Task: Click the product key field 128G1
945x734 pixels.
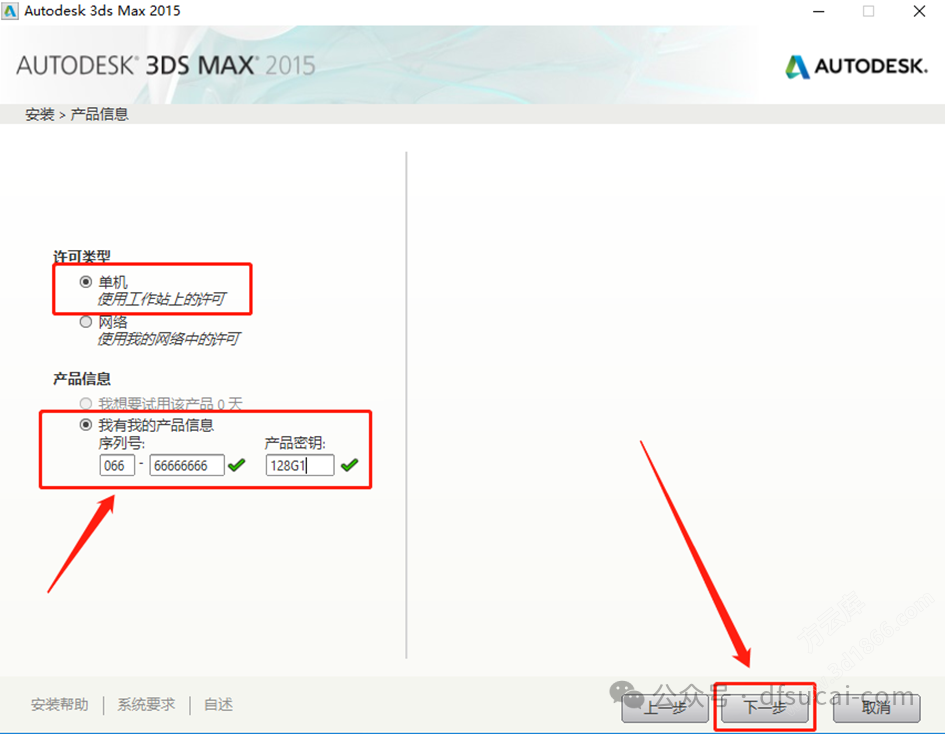Action: tap(300, 465)
